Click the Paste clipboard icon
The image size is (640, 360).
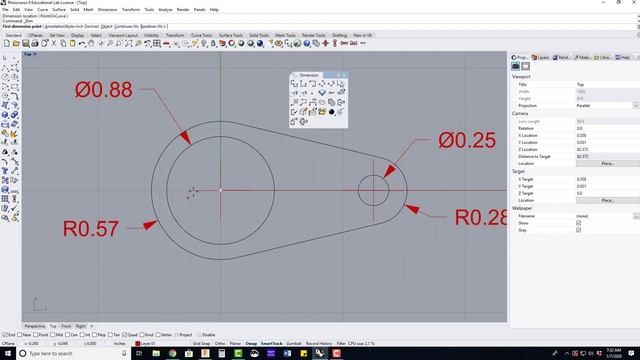(x=73, y=43)
